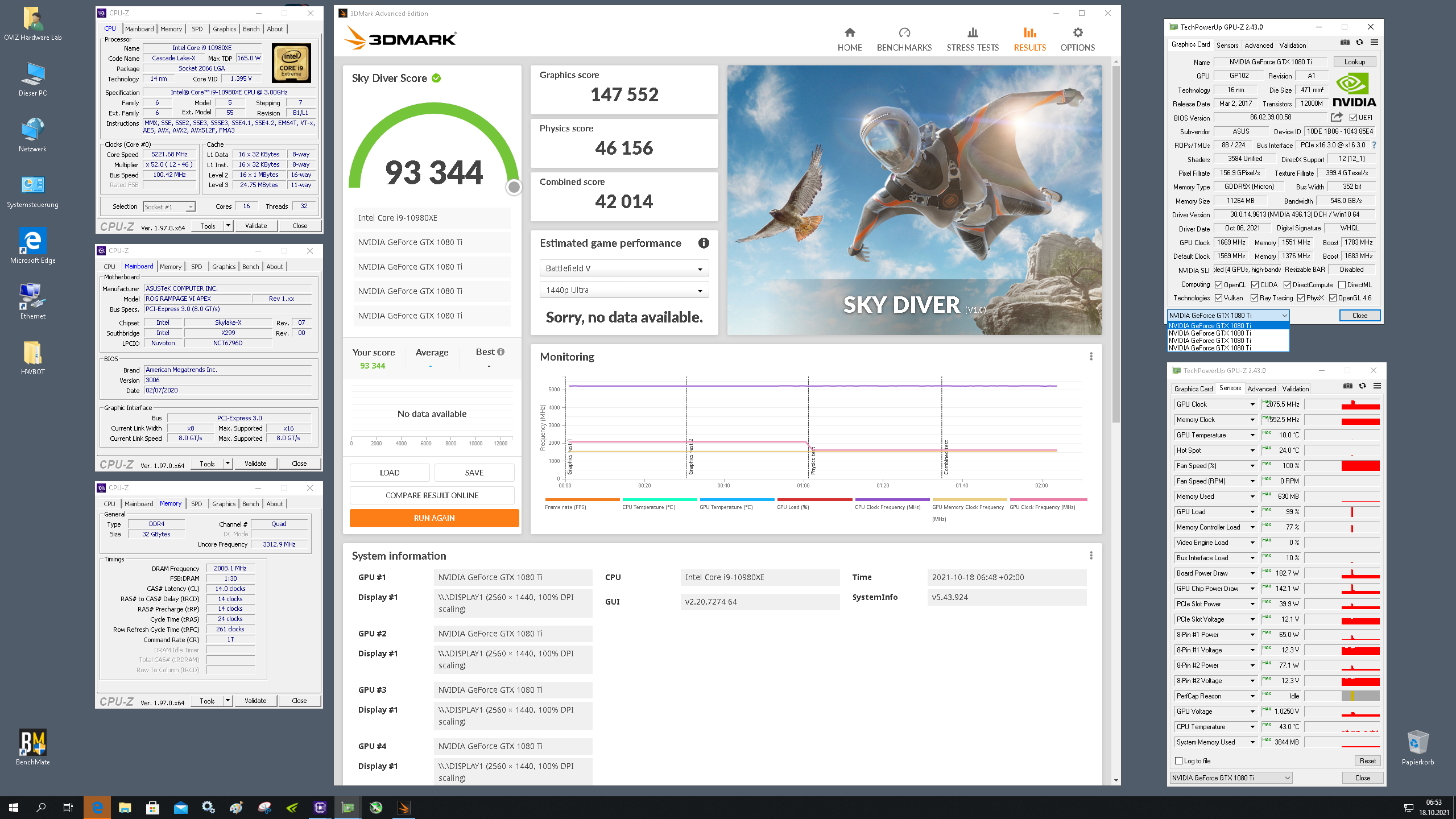The width and height of the screenshot is (1456, 819).
Task: Click Reset in GPU-Z sensors window
Action: (1367, 761)
